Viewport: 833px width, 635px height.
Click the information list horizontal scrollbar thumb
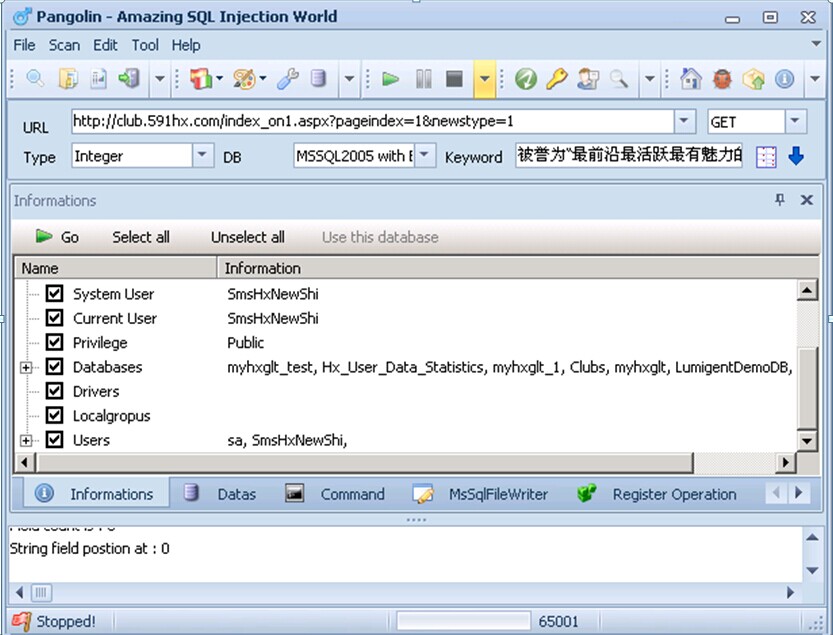click(364, 463)
